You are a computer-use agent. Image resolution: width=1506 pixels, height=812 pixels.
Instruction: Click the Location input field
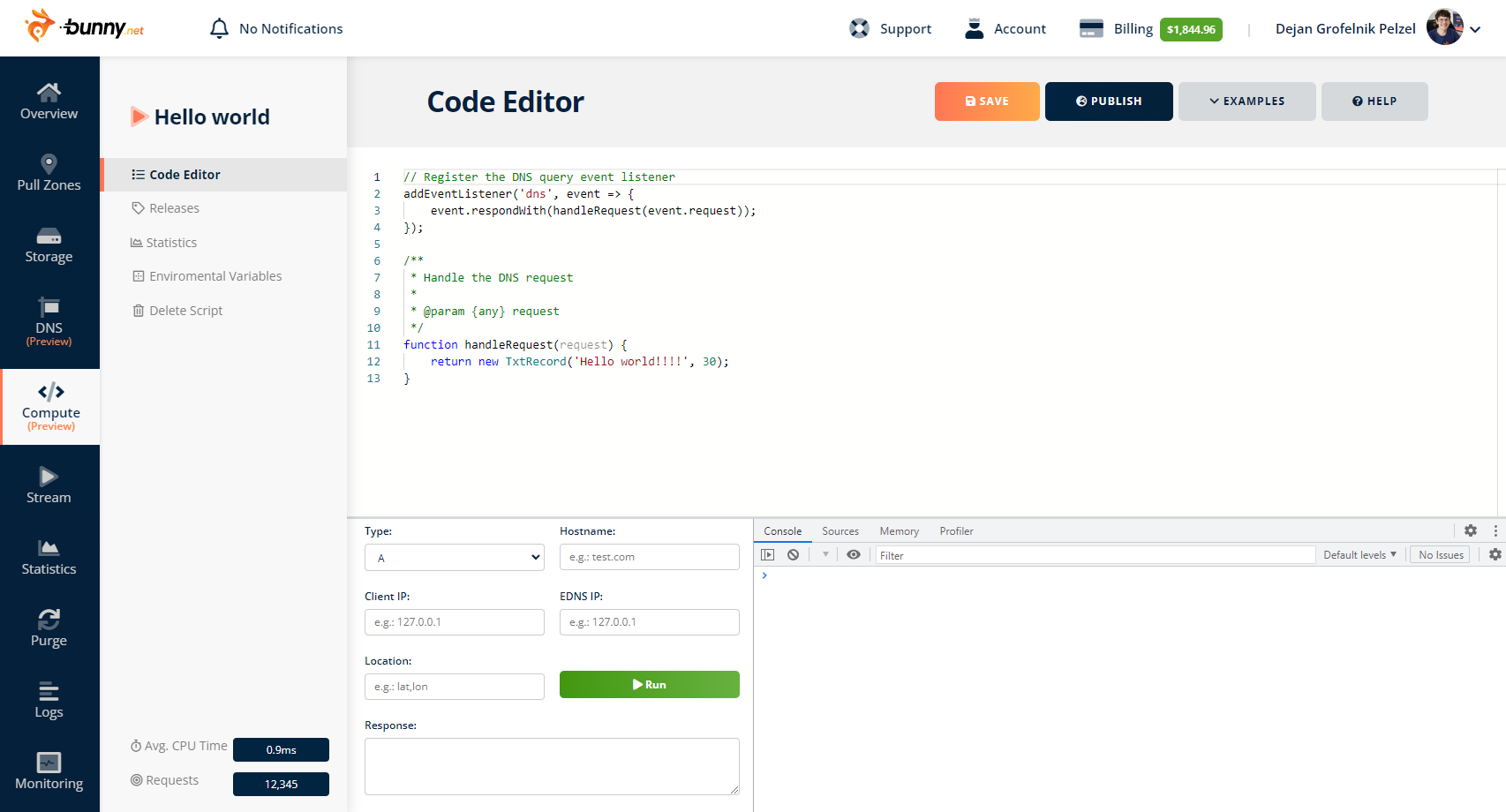click(x=455, y=687)
